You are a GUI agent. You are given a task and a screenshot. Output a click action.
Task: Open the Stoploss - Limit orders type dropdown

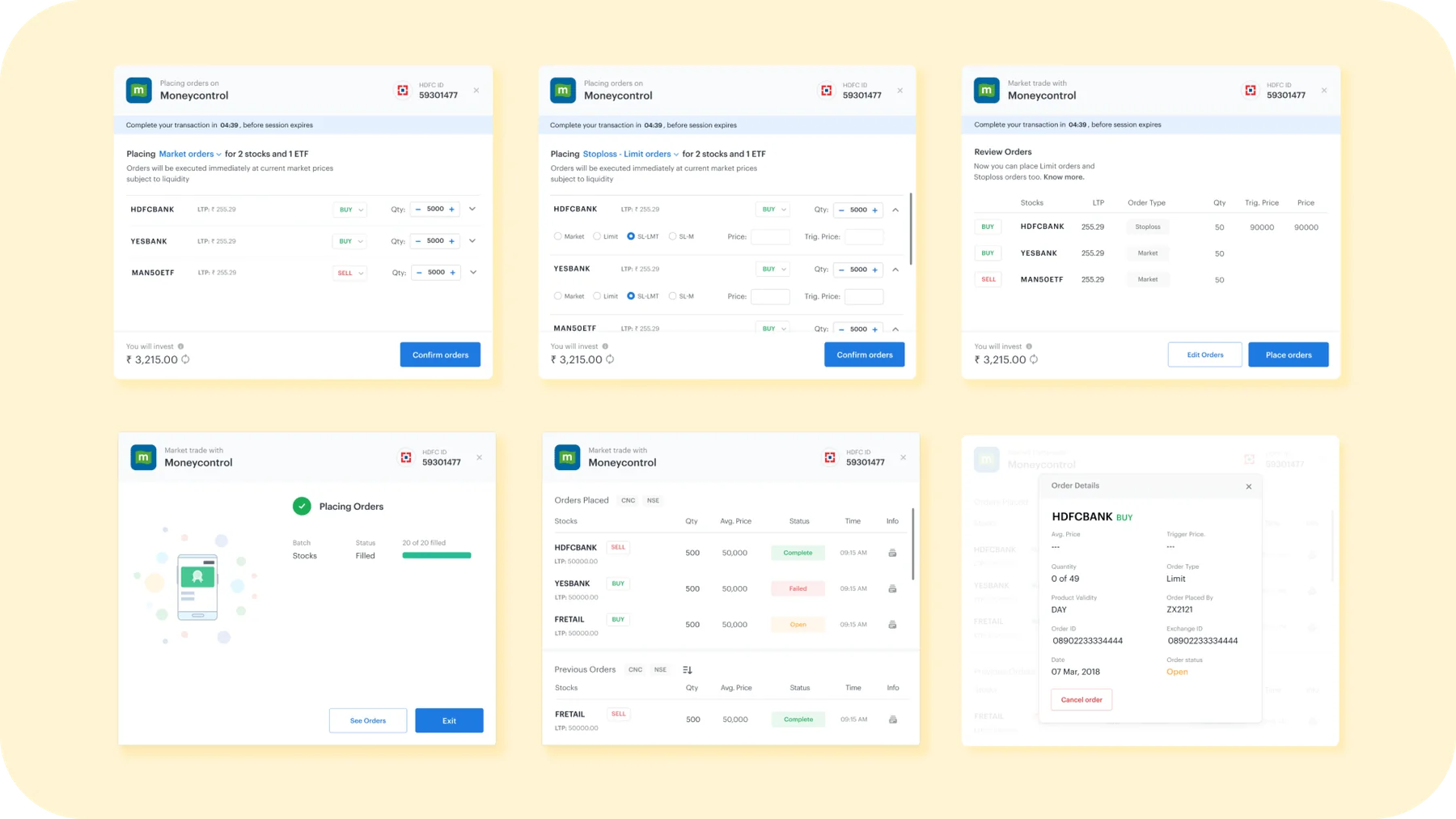click(x=631, y=154)
